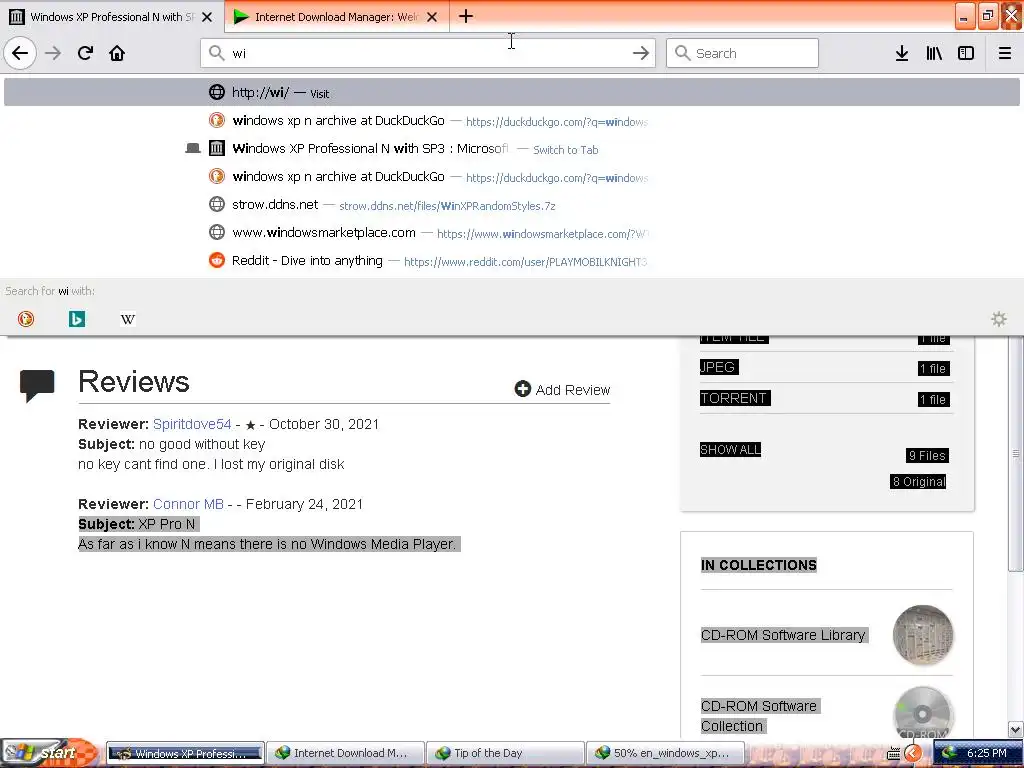Viewport: 1024px width, 768px height.
Task: Click CD-ROM Software Collection disc thumbnail
Action: [x=923, y=713]
